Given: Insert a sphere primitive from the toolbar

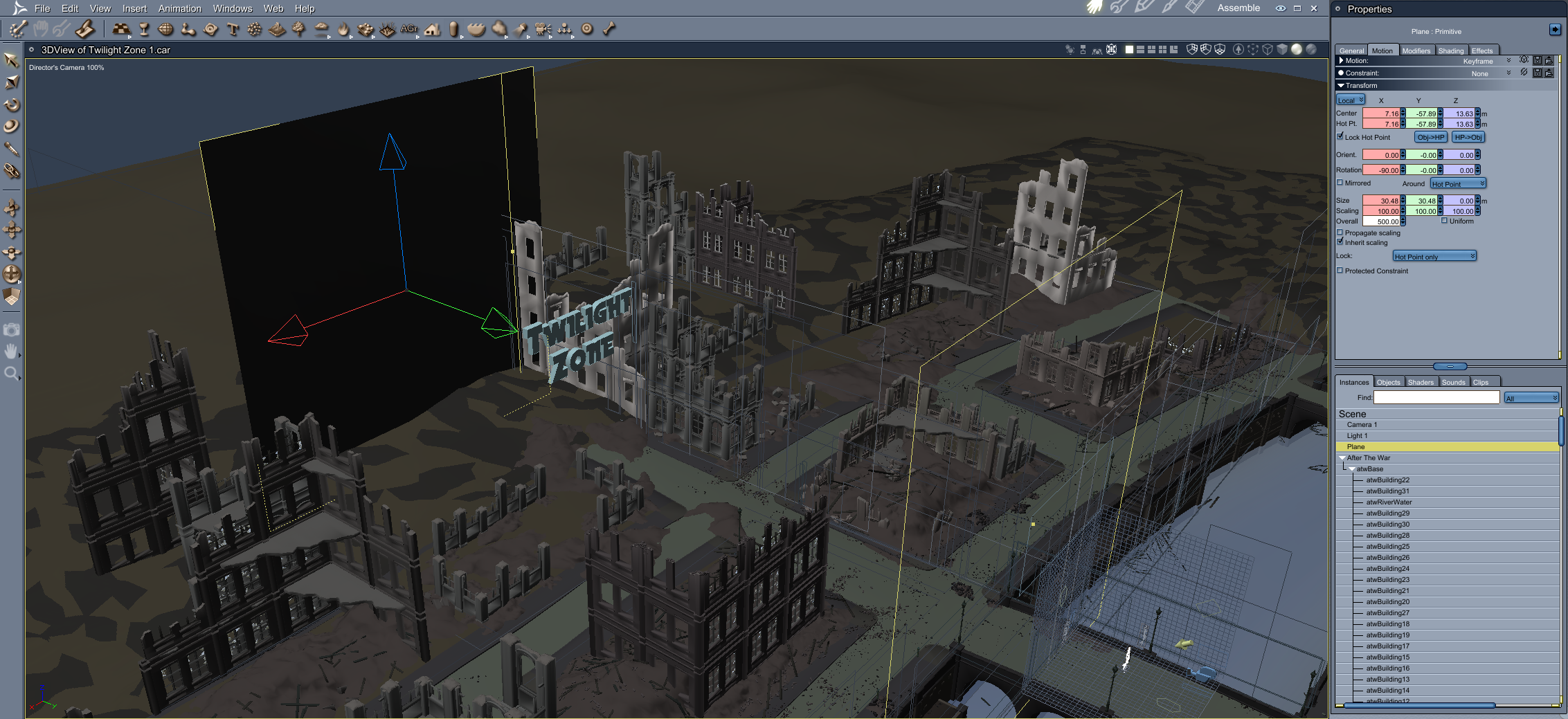Looking at the screenshot, I should tap(165, 29).
